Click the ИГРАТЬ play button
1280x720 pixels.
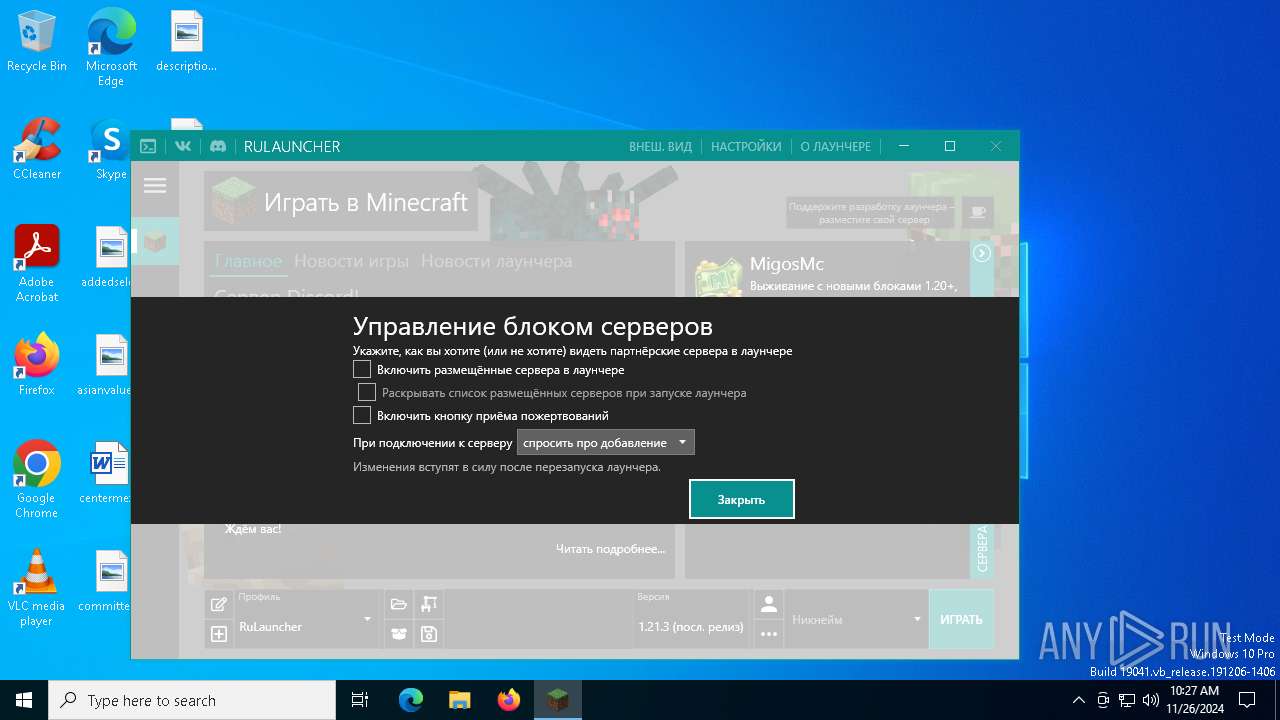[961, 619]
